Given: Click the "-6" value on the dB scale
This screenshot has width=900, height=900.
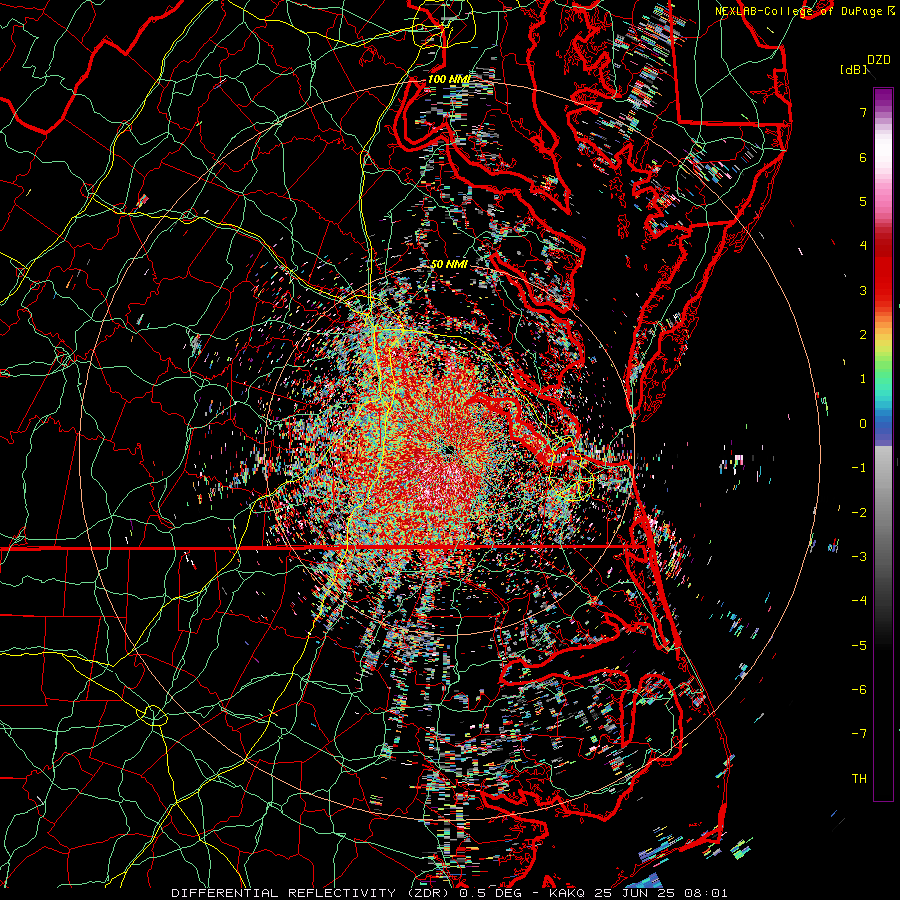Looking at the screenshot, I should pyautogui.click(x=859, y=690).
